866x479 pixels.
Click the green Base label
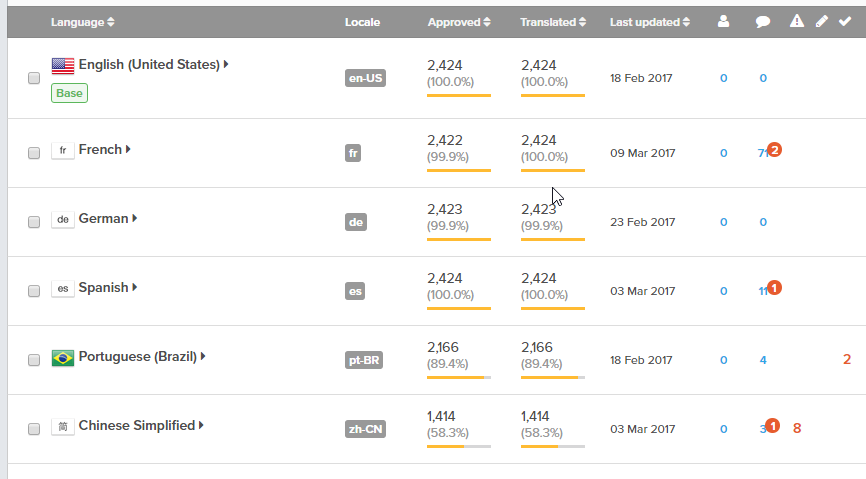[x=70, y=93]
